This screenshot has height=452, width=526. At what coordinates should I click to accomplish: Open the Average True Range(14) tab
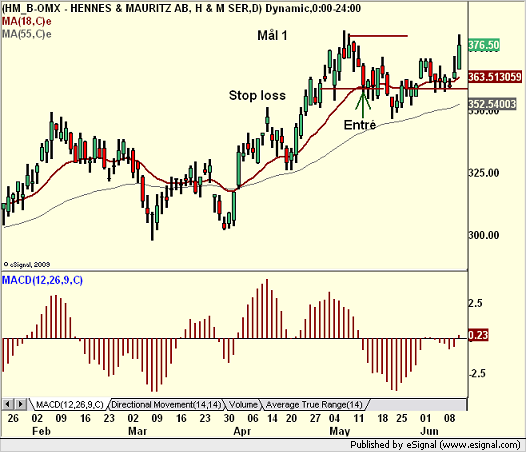click(314, 405)
